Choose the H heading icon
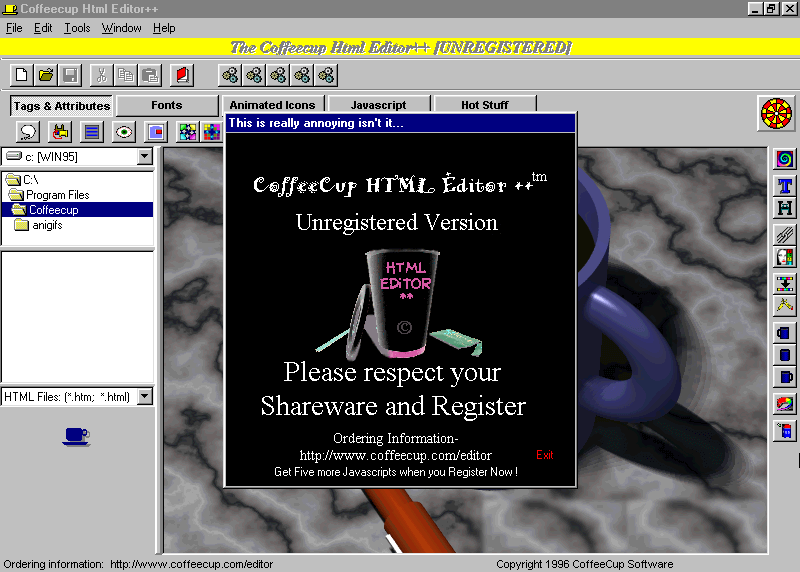 coord(785,208)
